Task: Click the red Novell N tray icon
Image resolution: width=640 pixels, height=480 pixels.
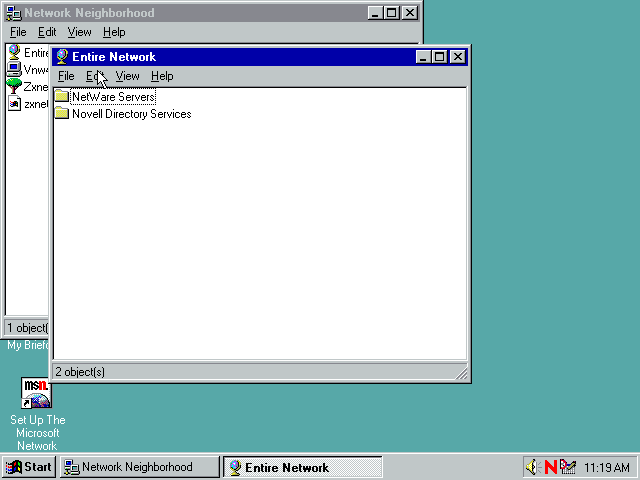Action: 550,467
